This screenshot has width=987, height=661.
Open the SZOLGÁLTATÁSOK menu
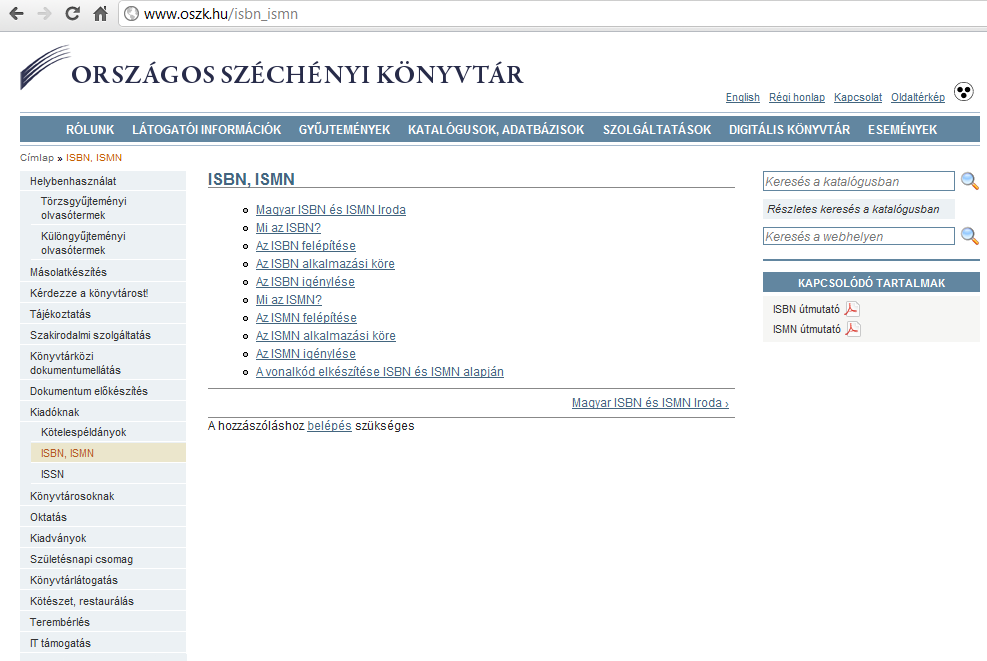point(657,130)
